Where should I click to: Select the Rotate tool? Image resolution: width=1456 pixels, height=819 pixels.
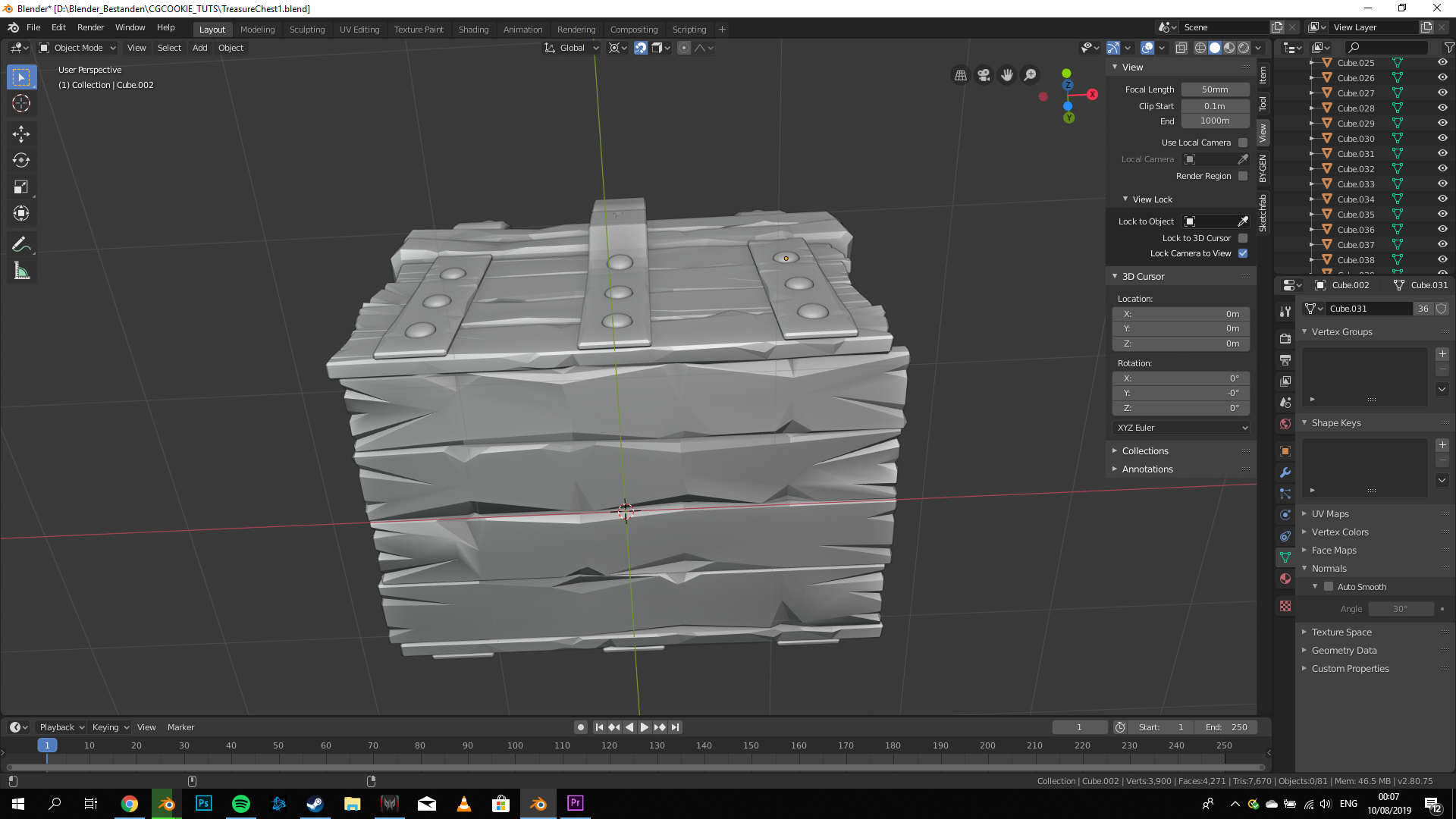(x=21, y=161)
